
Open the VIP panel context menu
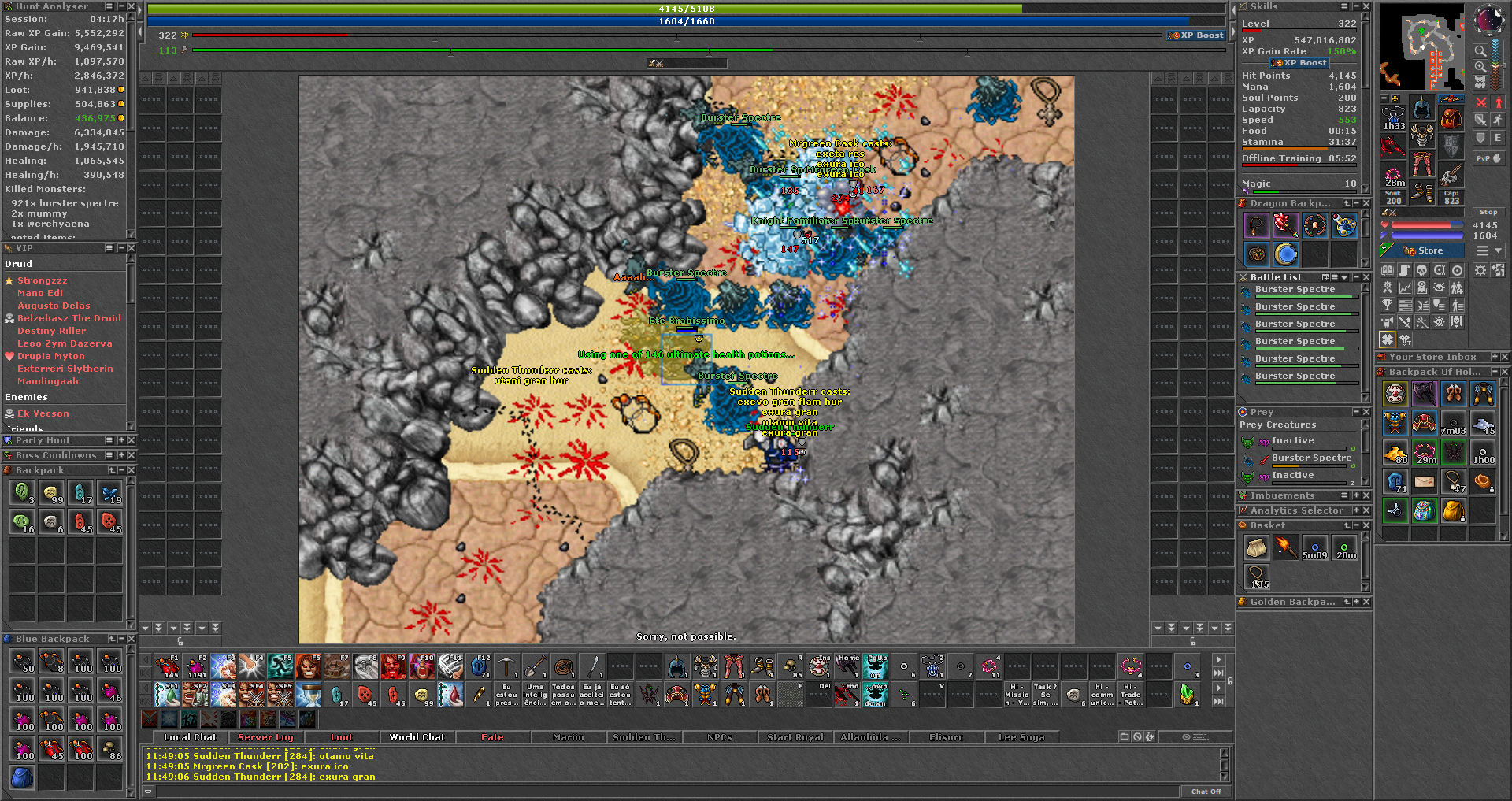(x=109, y=248)
